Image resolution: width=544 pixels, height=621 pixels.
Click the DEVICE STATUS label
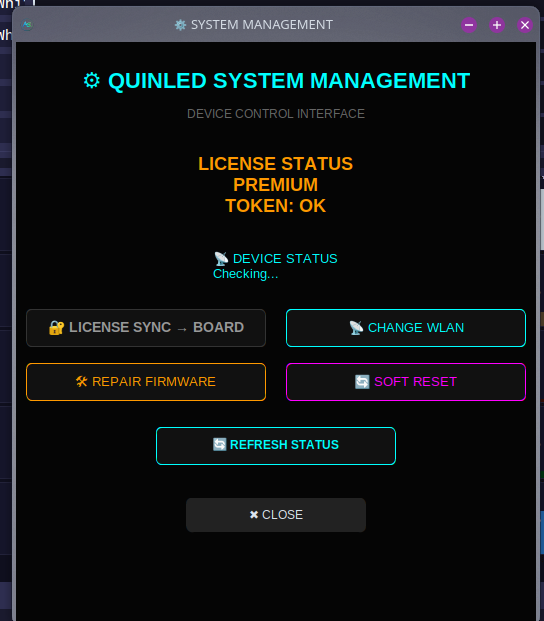285,259
